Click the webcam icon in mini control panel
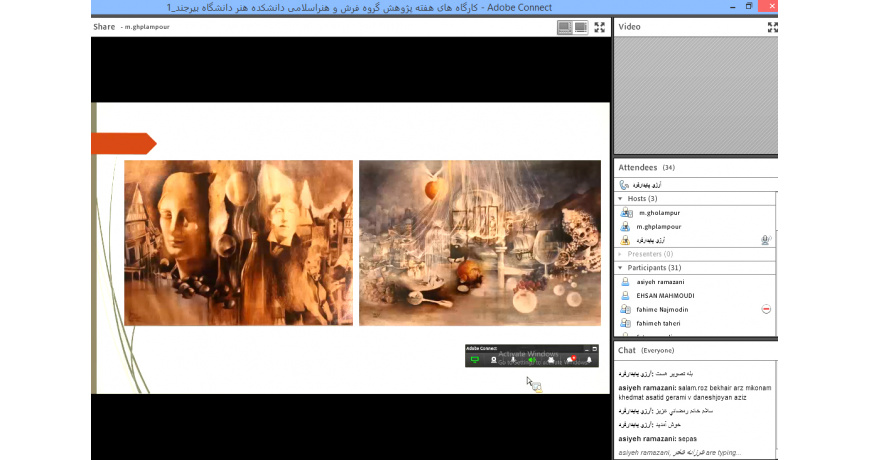This screenshot has width=870, height=460. click(x=493, y=360)
